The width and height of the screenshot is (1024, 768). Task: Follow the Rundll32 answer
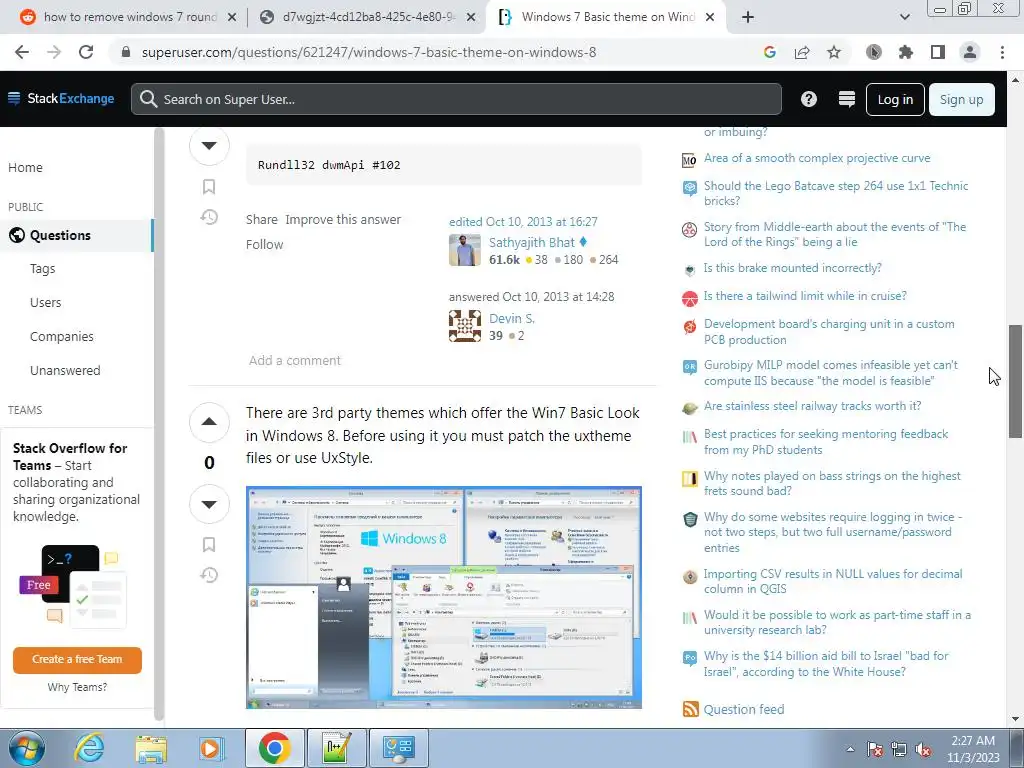(264, 244)
